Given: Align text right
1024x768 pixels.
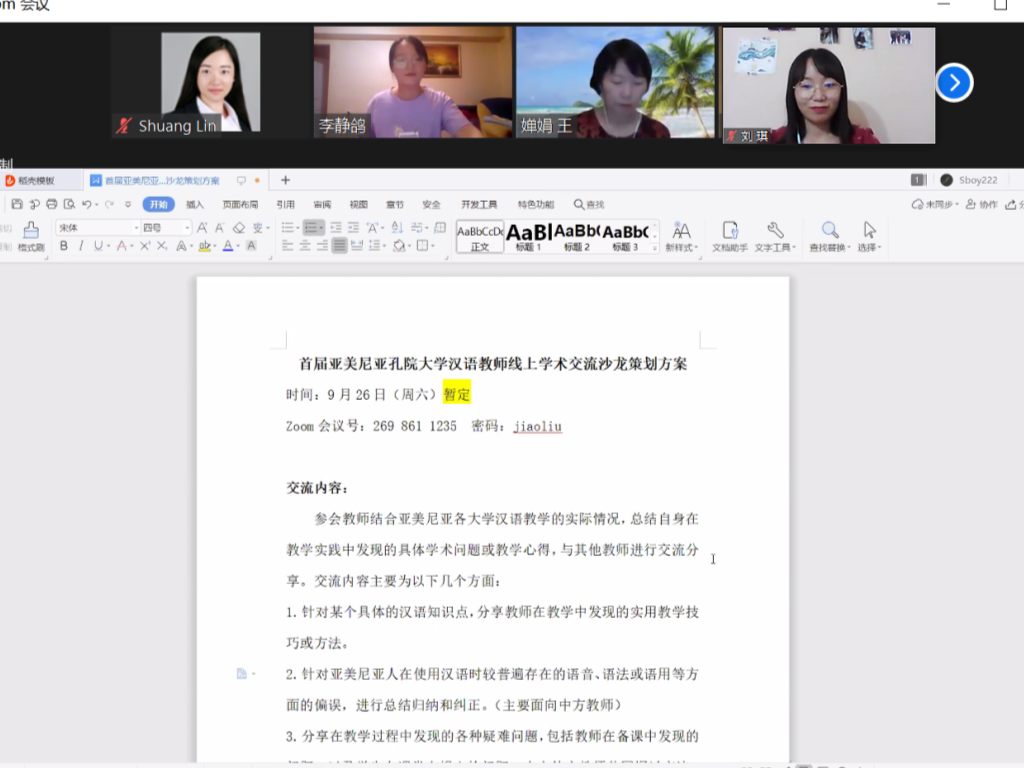Looking at the screenshot, I should (322, 246).
